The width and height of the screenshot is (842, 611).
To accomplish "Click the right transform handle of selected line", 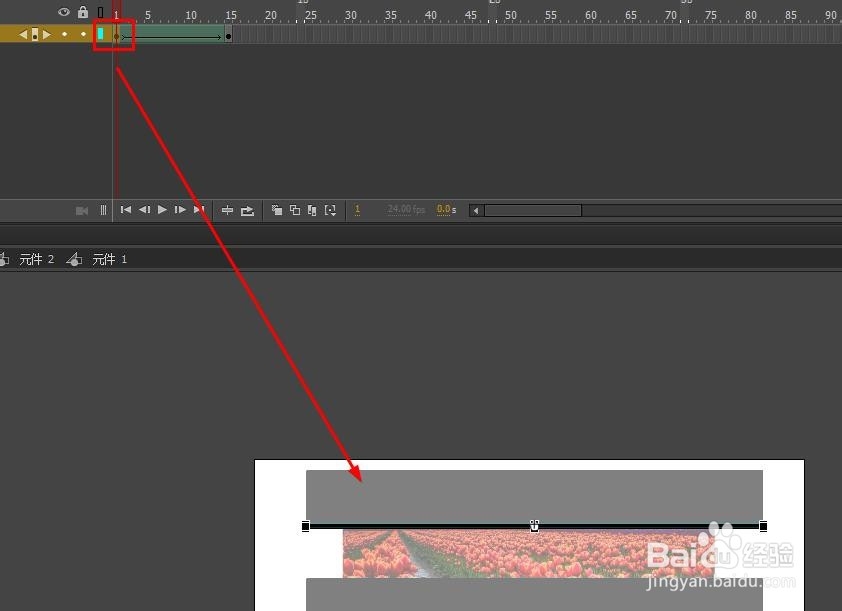I will 763,526.
